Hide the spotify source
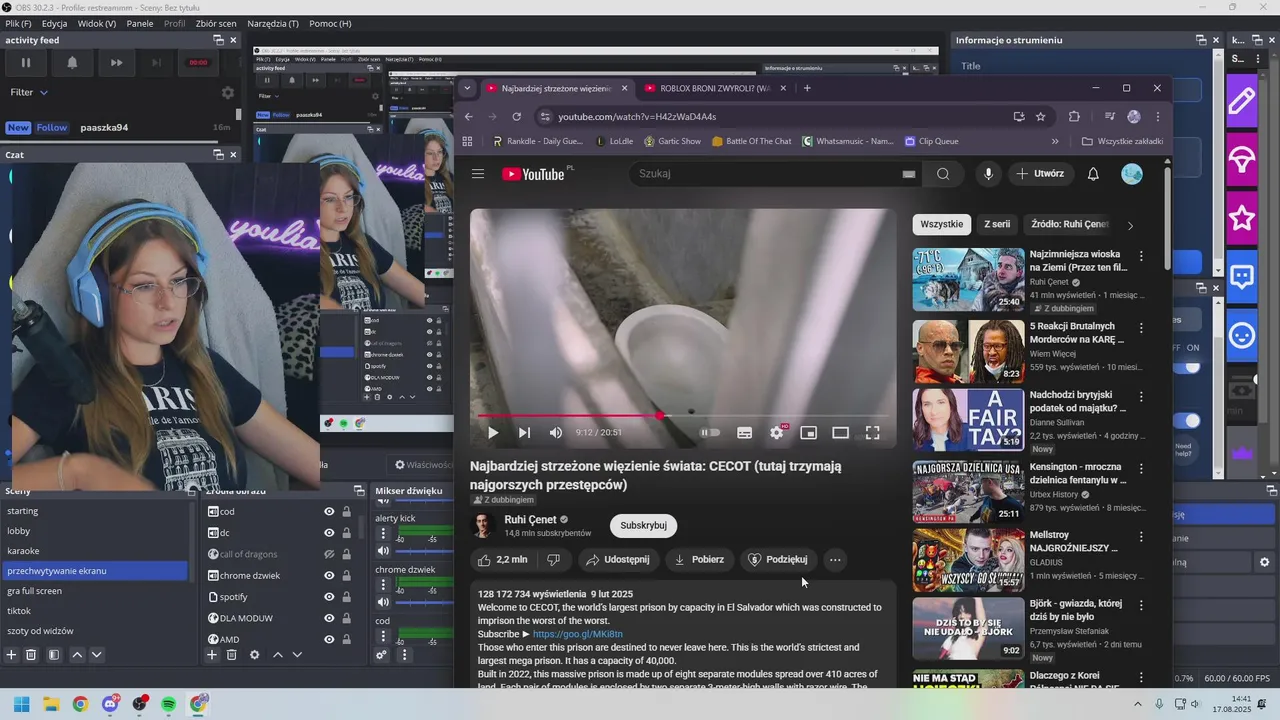 [x=329, y=597]
